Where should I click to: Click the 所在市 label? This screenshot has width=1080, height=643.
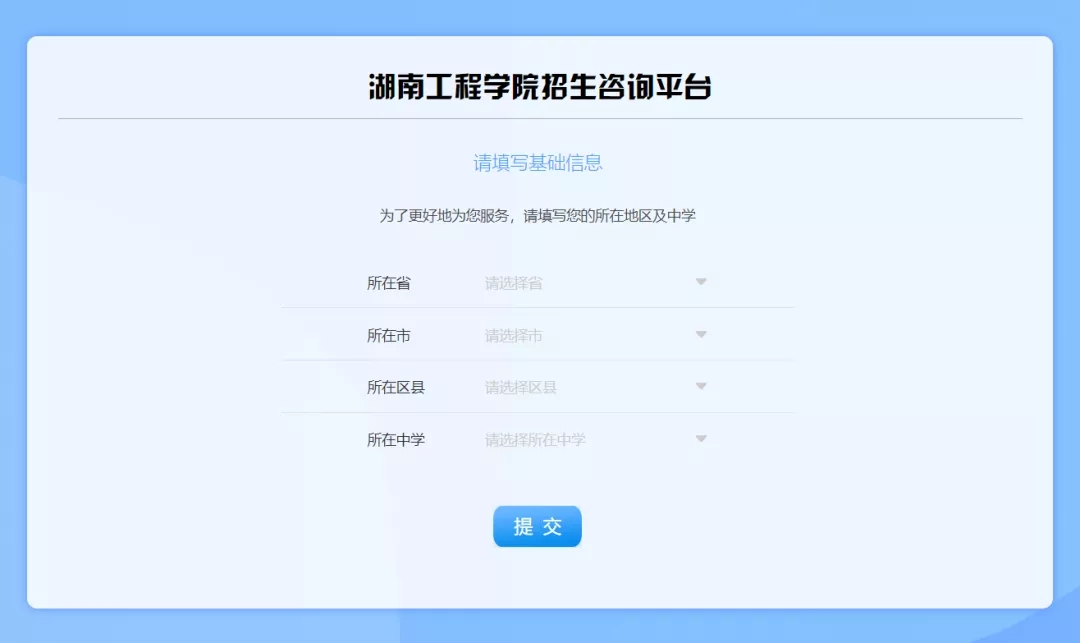tap(388, 335)
